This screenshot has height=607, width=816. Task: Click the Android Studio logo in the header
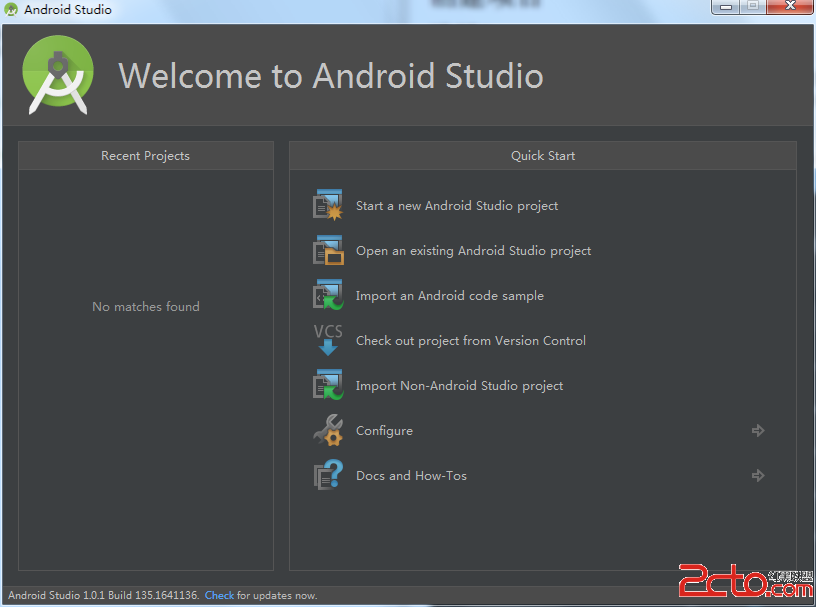[58, 74]
